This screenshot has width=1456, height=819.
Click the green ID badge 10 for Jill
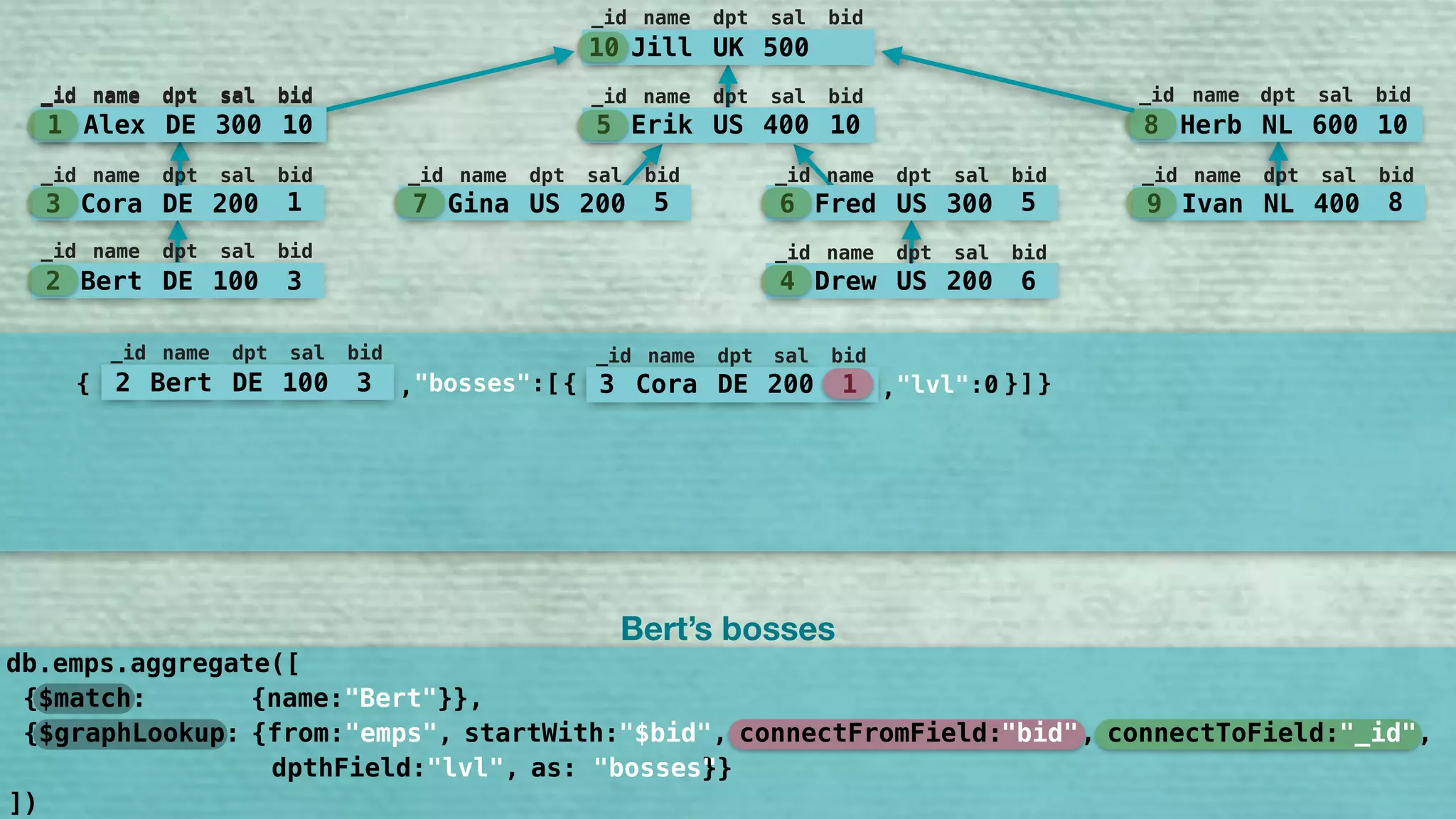(x=603, y=48)
